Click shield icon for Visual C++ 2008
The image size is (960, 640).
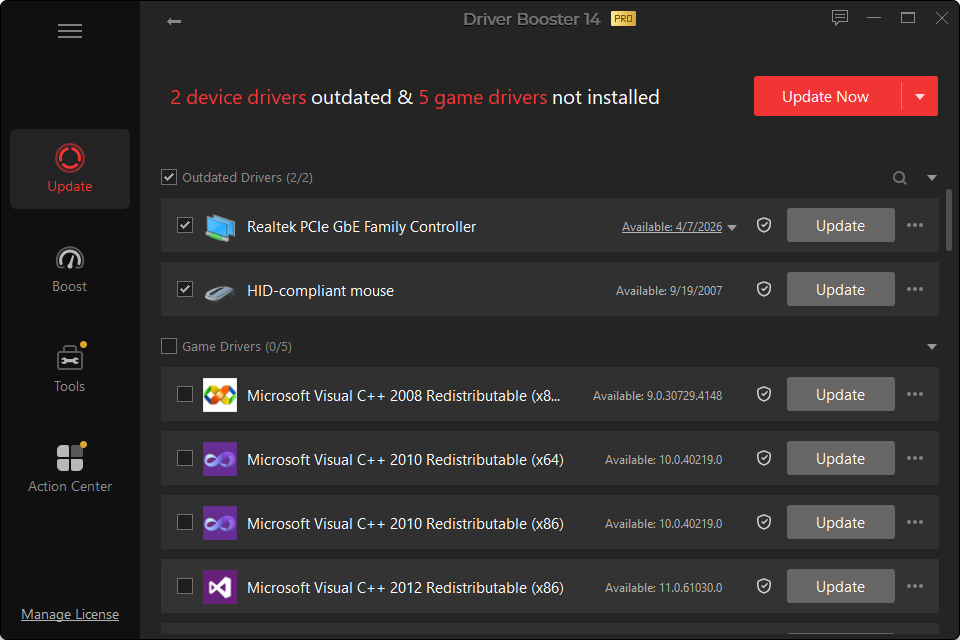[x=763, y=394]
